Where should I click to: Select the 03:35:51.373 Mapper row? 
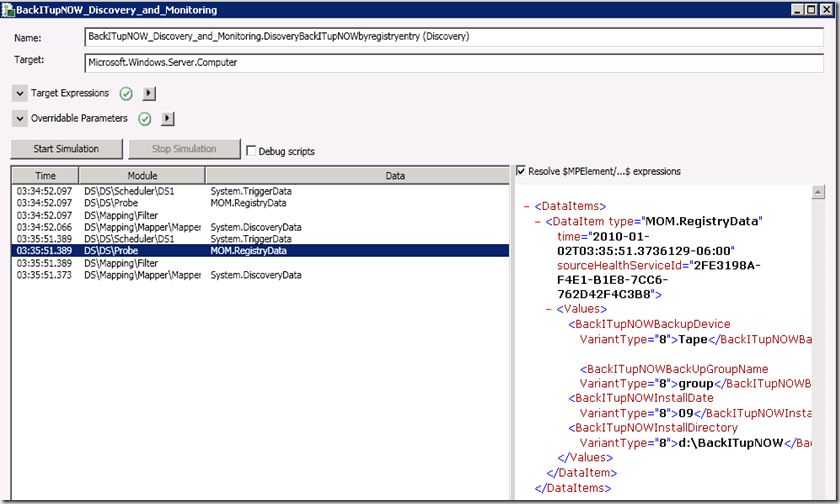tap(260, 275)
